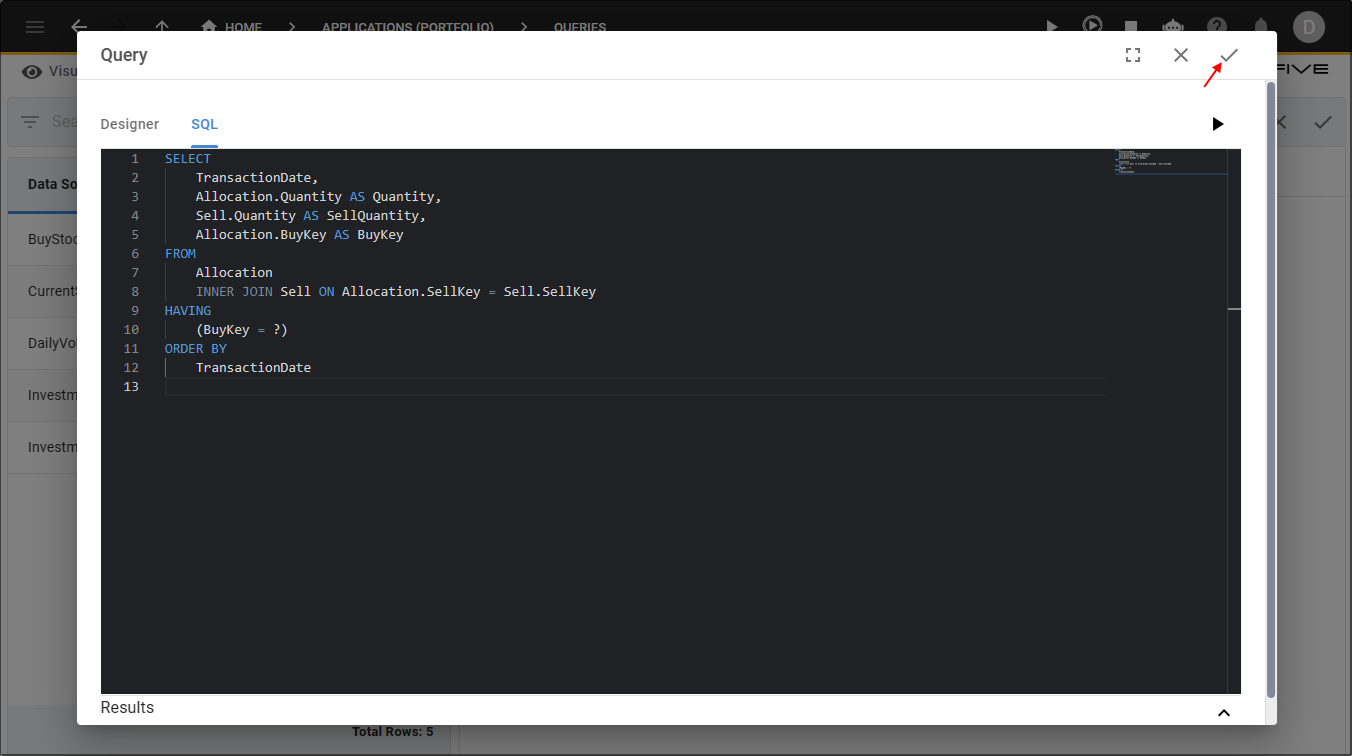1352x756 pixels.
Task: Select the BuyStock row in the background list
Action: 53,240
